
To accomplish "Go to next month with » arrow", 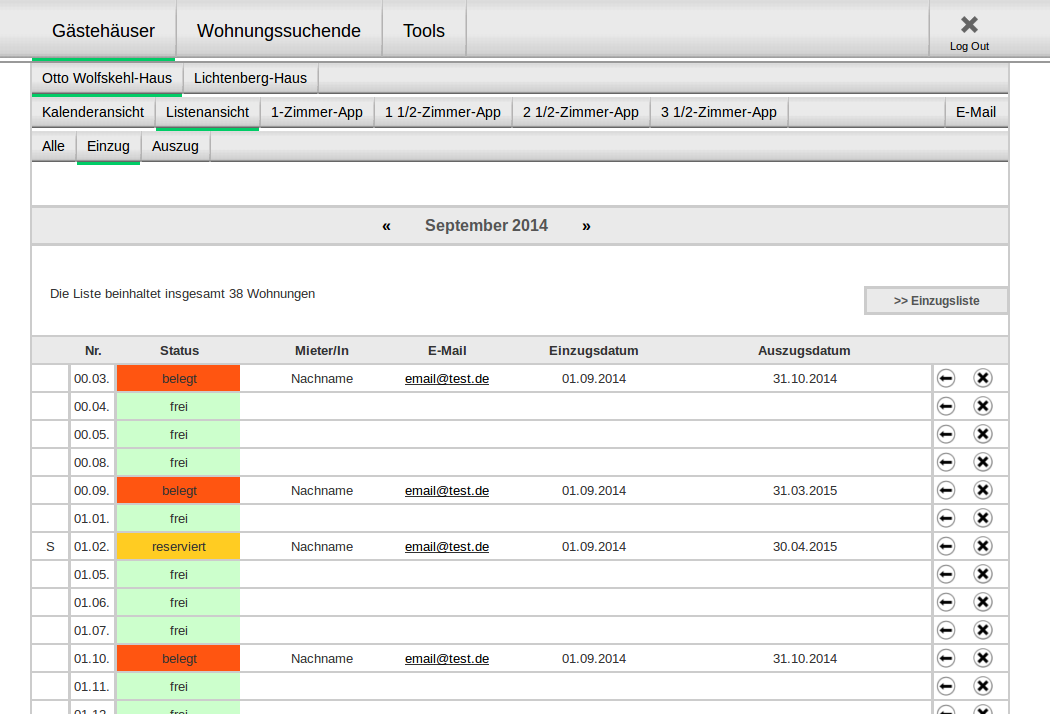I will (586, 226).
